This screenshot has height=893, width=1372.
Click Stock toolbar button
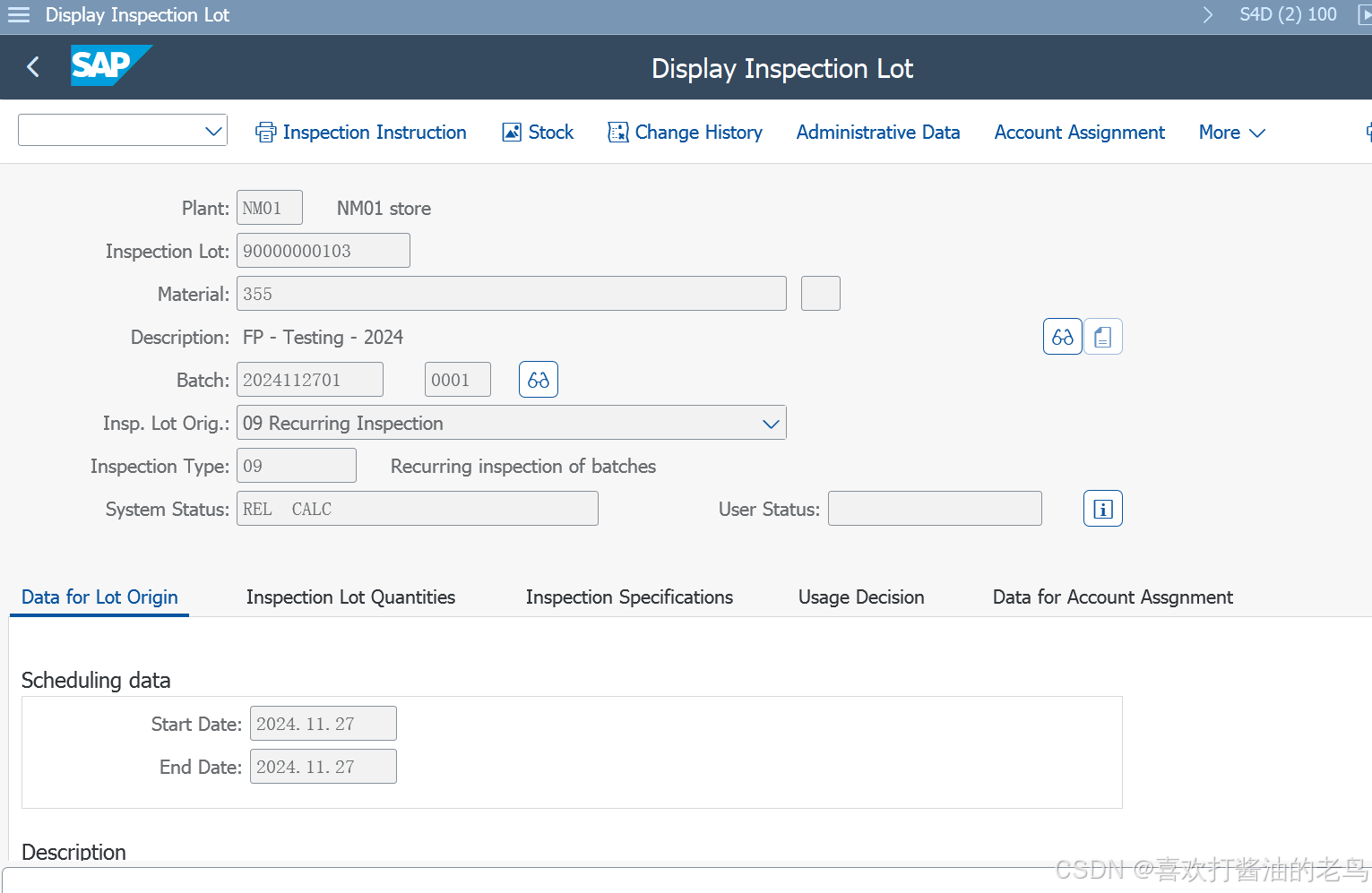(538, 133)
